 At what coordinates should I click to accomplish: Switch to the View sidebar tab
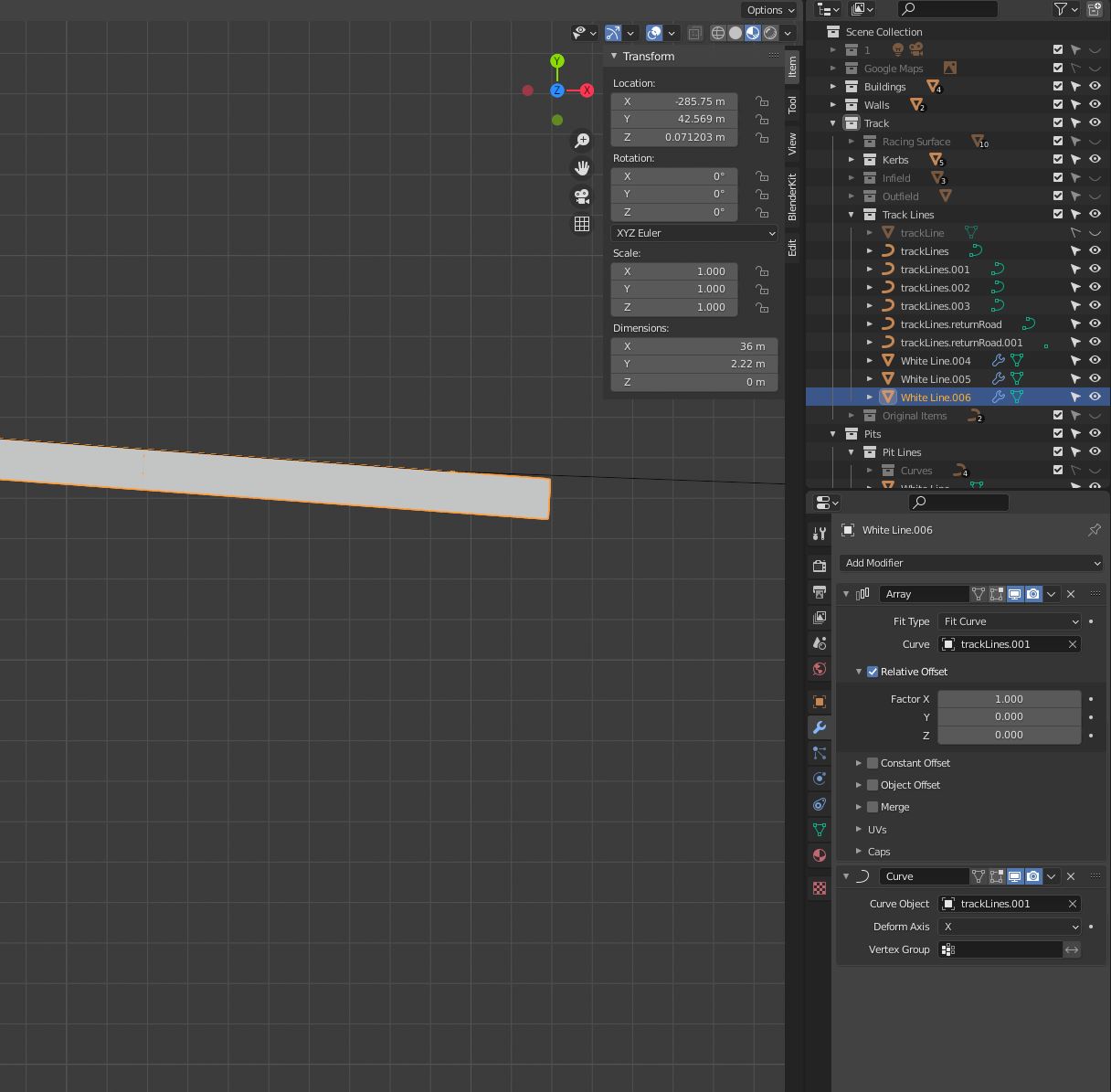click(792, 143)
